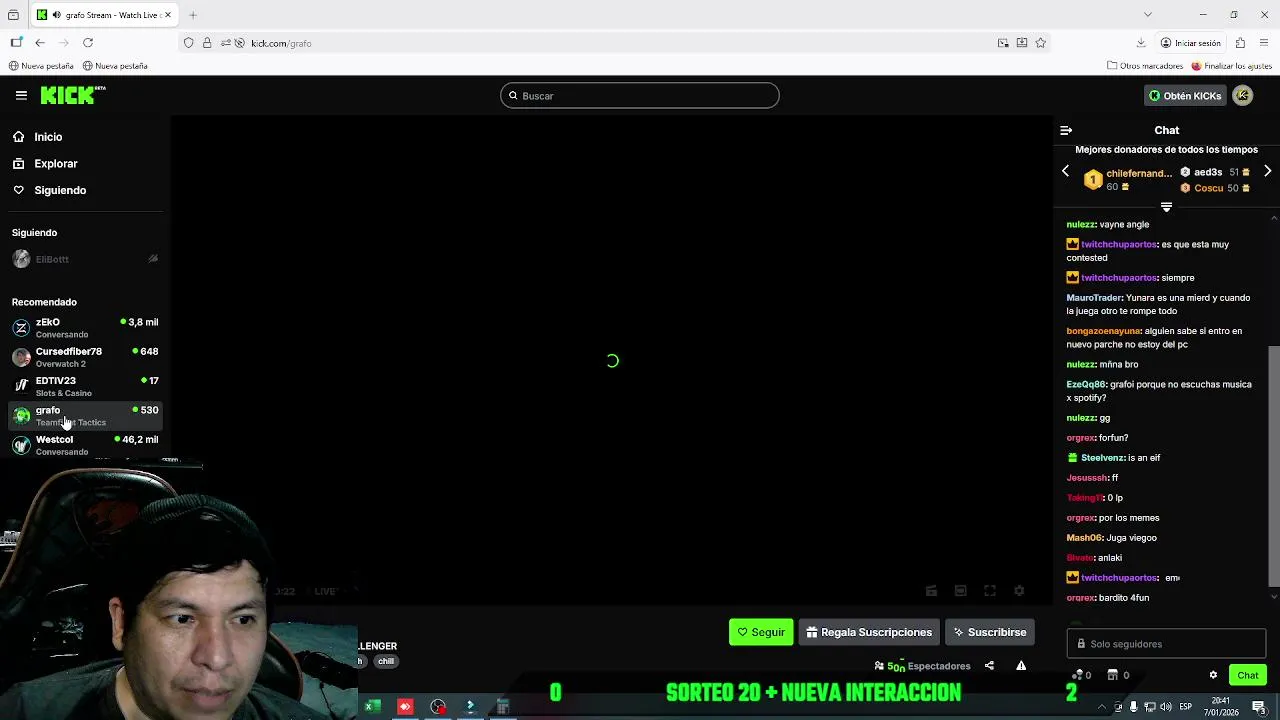Click the green Seguir button
The width and height of the screenshot is (1280, 720).
(761, 632)
